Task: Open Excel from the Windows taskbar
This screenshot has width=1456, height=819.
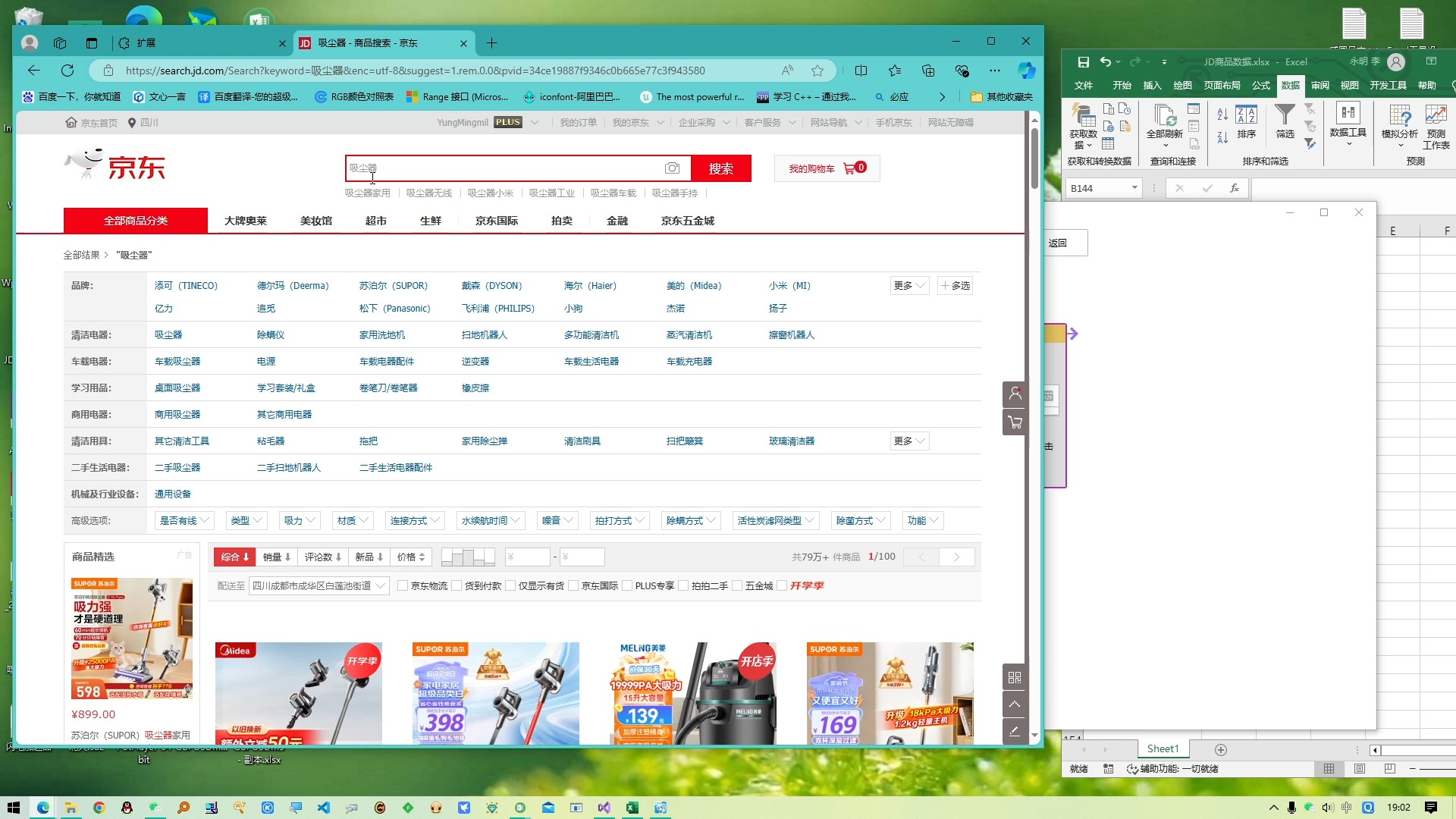Action: pos(632,808)
